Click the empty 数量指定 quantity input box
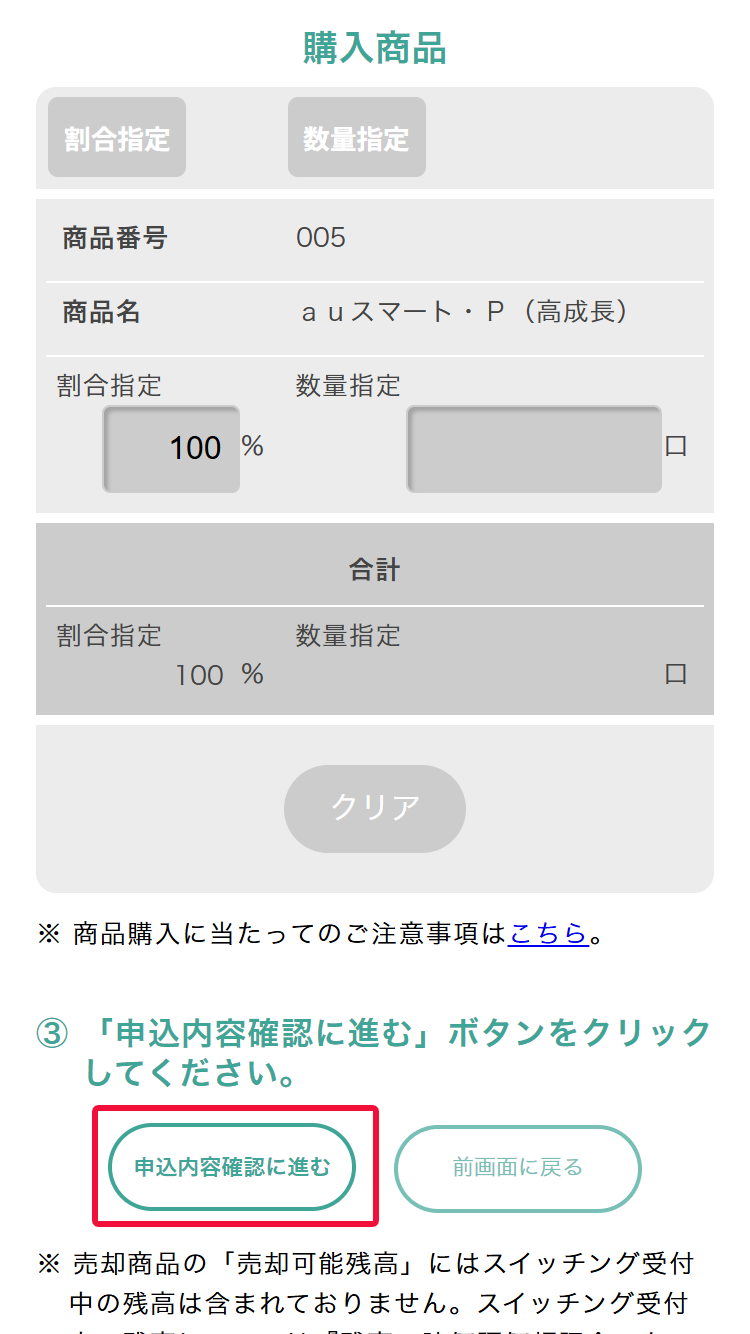Screen dimensions: 750x1334 point(534,449)
